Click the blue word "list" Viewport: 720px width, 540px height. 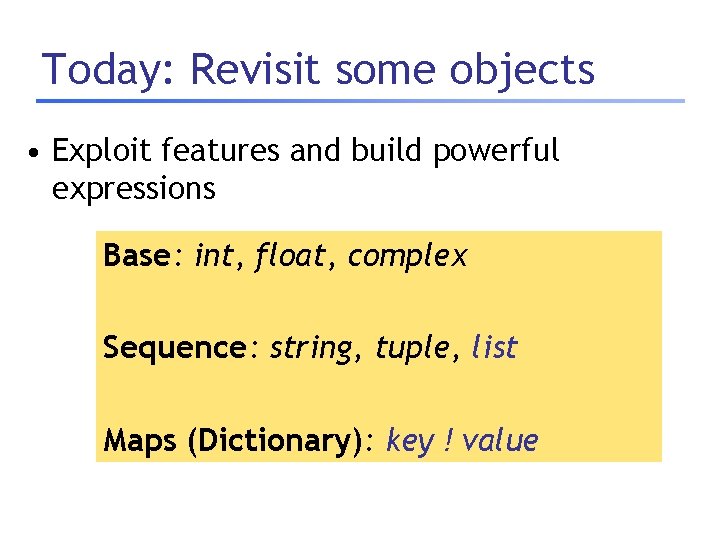(494, 348)
